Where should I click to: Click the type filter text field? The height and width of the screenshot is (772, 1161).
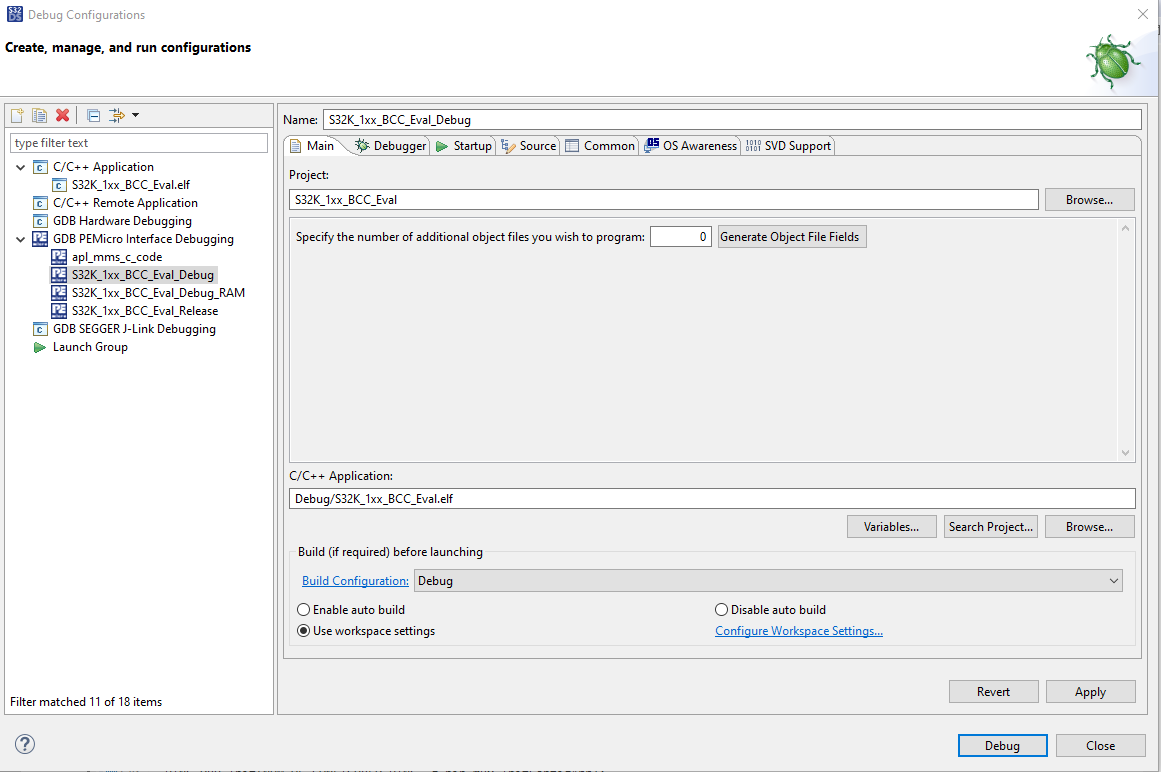click(x=140, y=143)
